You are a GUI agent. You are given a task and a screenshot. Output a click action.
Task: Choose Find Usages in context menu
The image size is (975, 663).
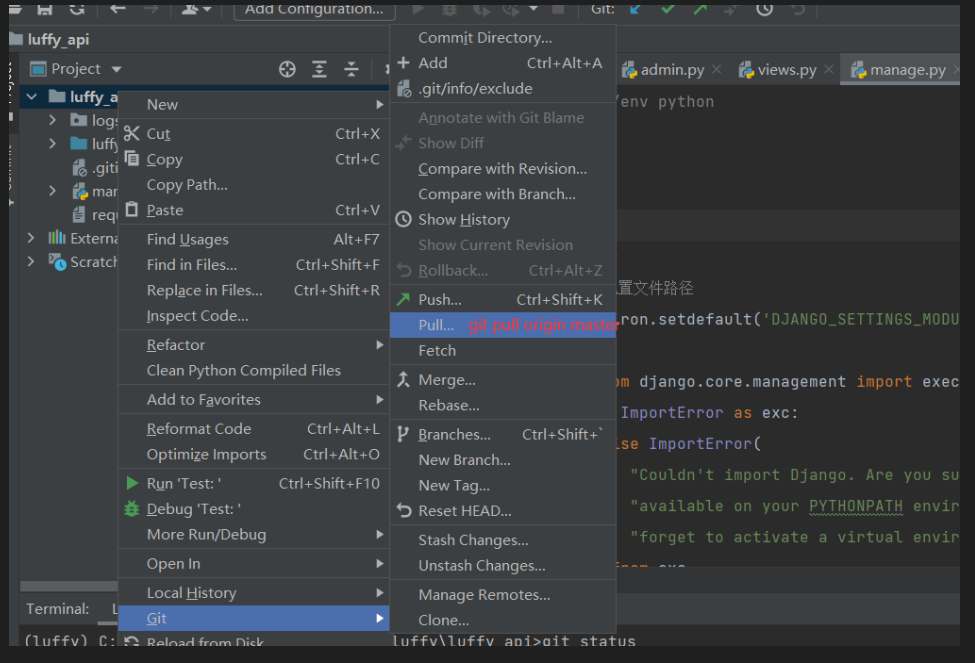click(x=253, y=239)
